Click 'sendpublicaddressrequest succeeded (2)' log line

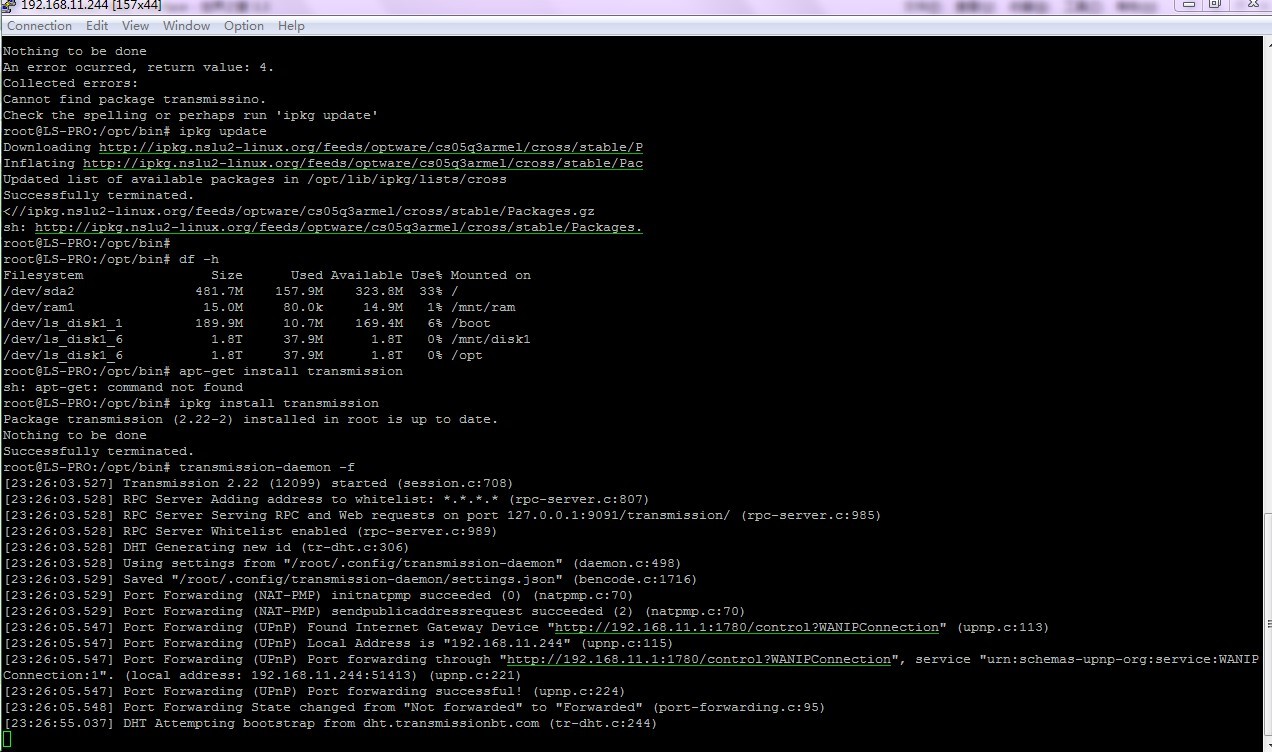coord(375,612)
